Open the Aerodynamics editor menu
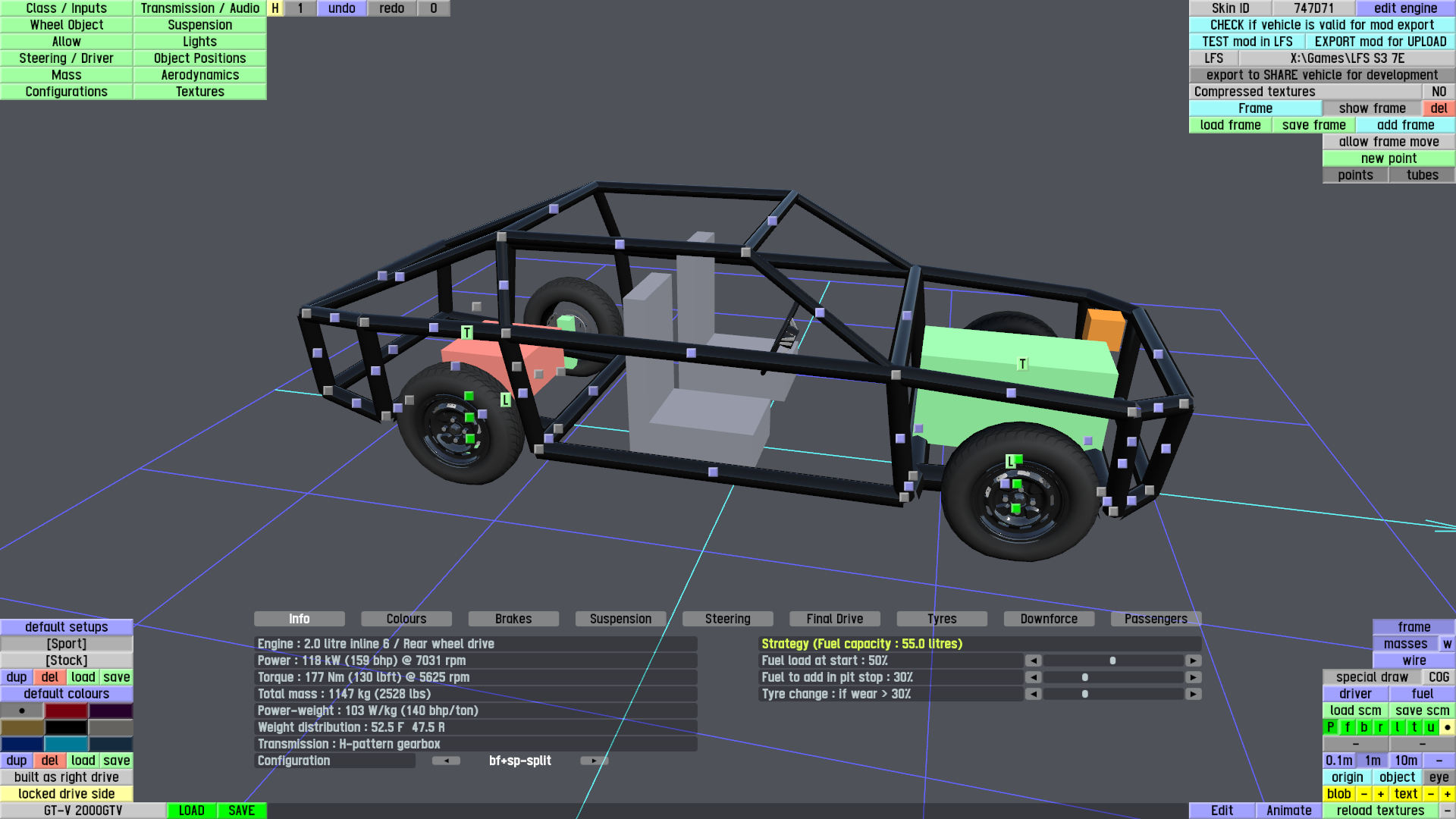The image size is (1456, 819). point(199,75)
